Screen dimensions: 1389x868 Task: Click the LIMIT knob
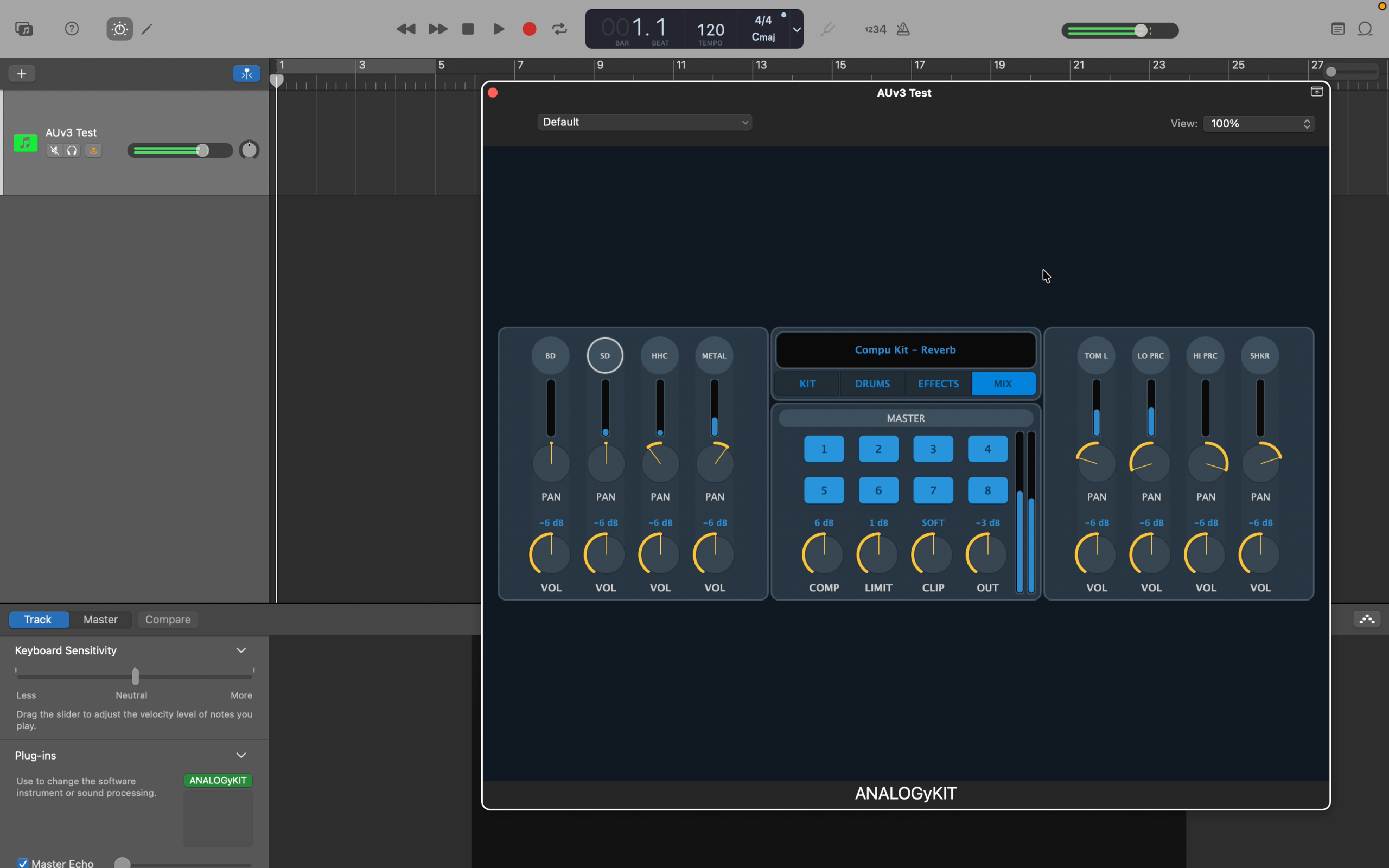pyautogui.click(x=877, y=554)
